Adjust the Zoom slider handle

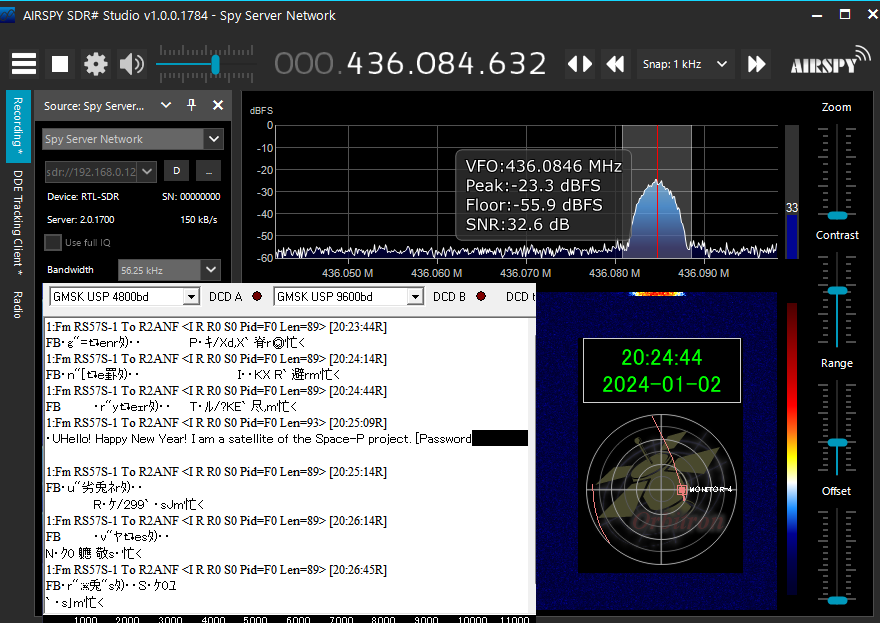point(837,216)
